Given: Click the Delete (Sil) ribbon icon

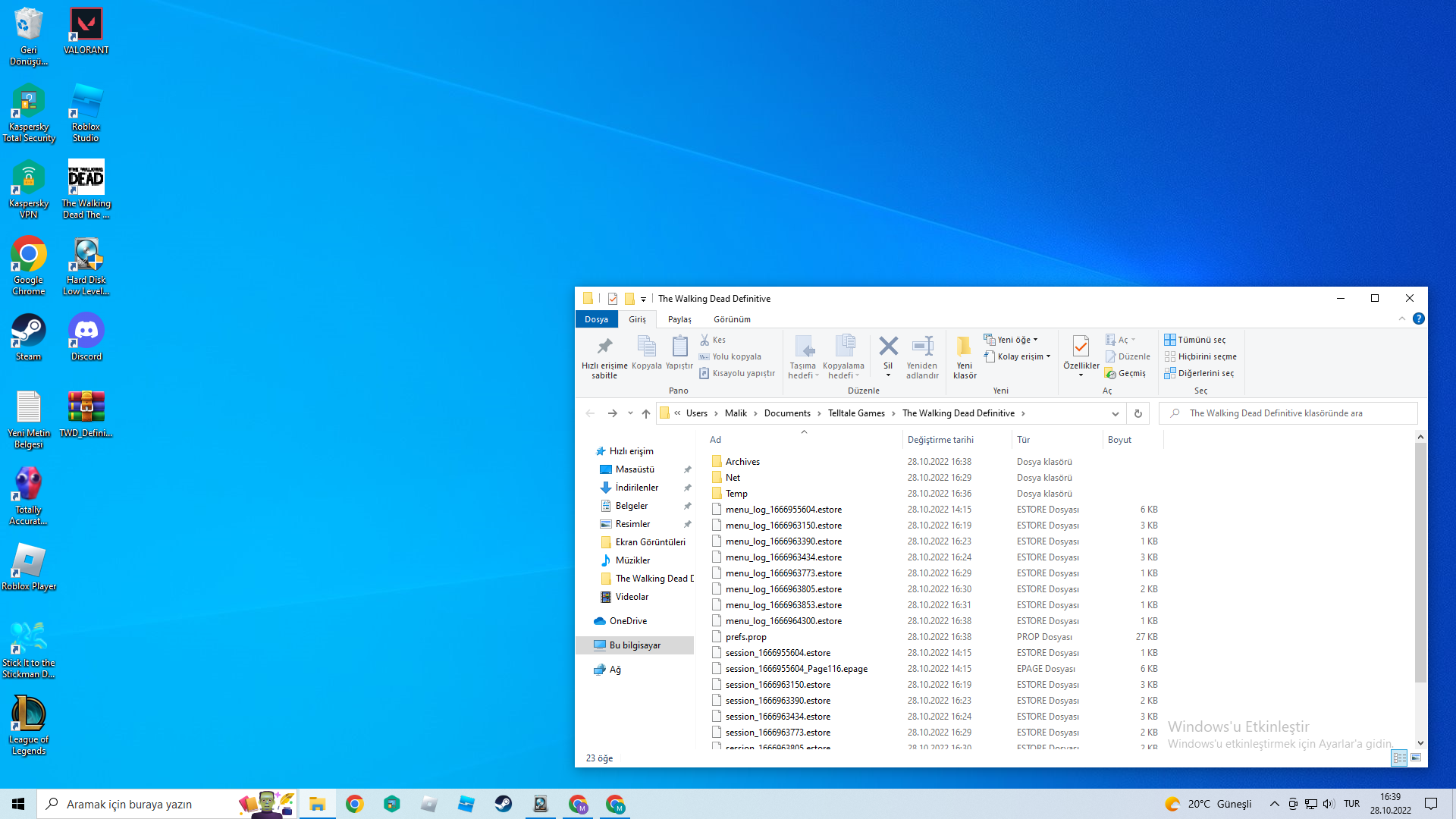Looking at the screenshot, I should click(888, 347).
